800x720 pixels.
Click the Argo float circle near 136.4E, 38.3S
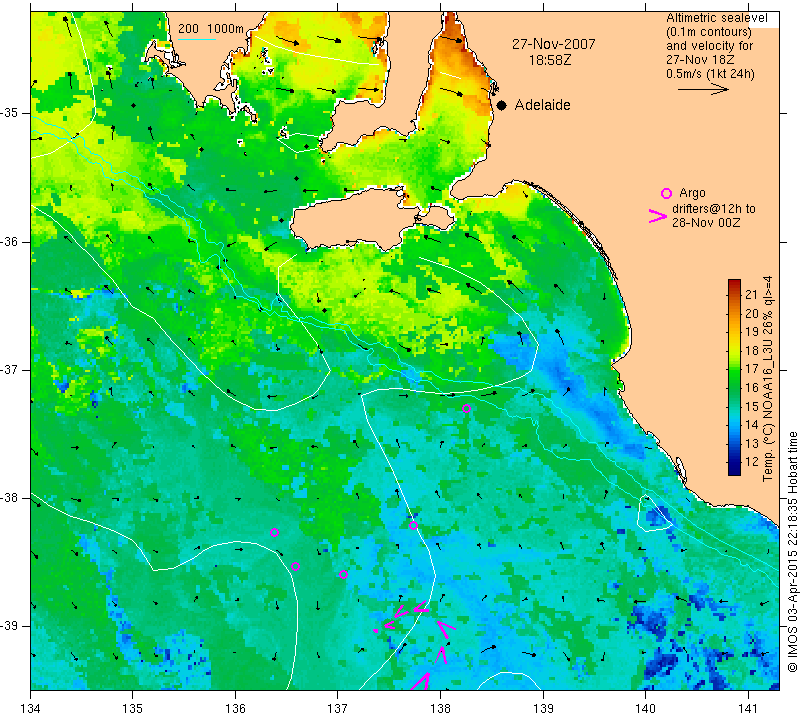[x=274, y=532]
